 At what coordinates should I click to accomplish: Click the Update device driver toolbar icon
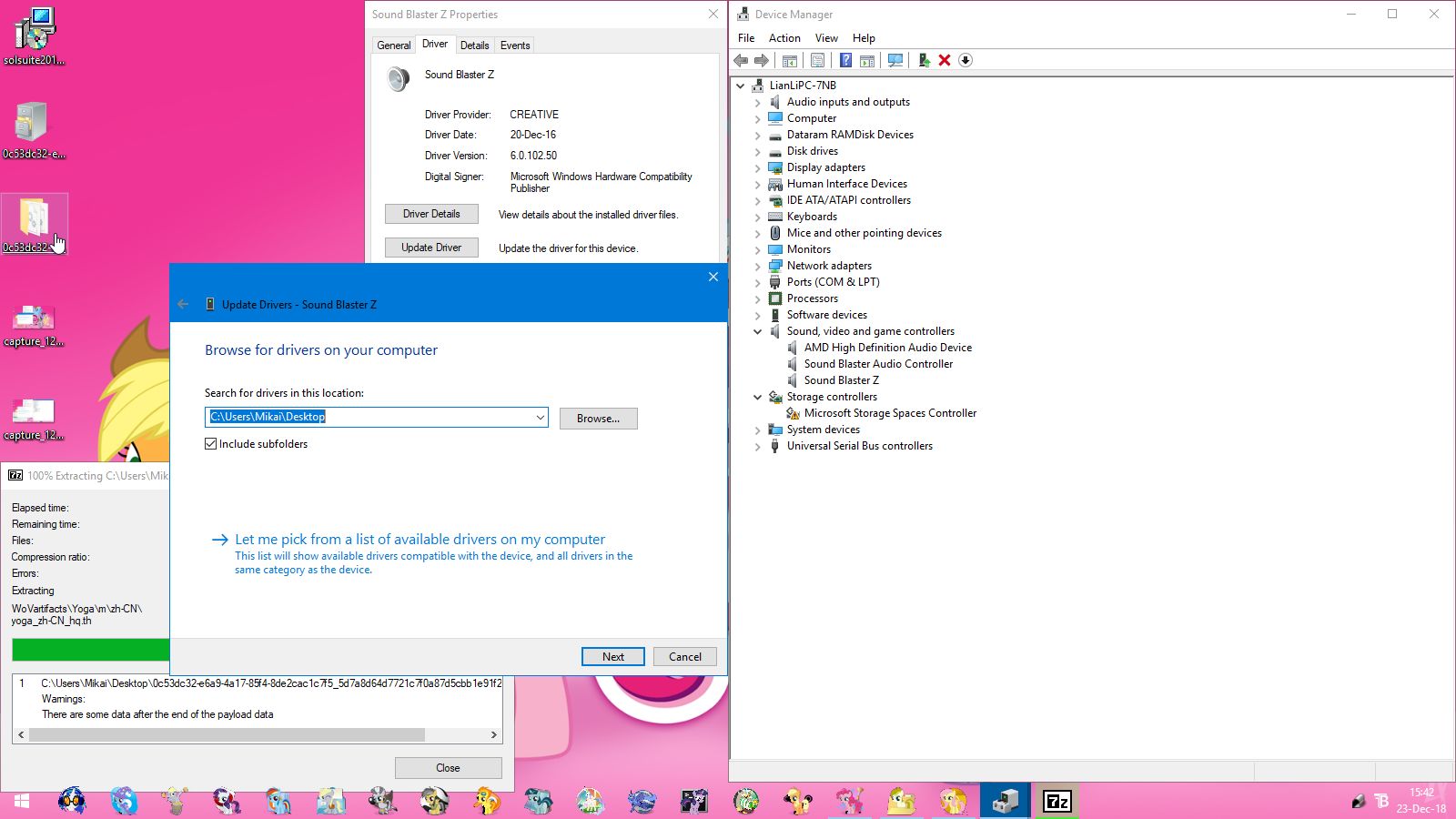tap(924, 60)
